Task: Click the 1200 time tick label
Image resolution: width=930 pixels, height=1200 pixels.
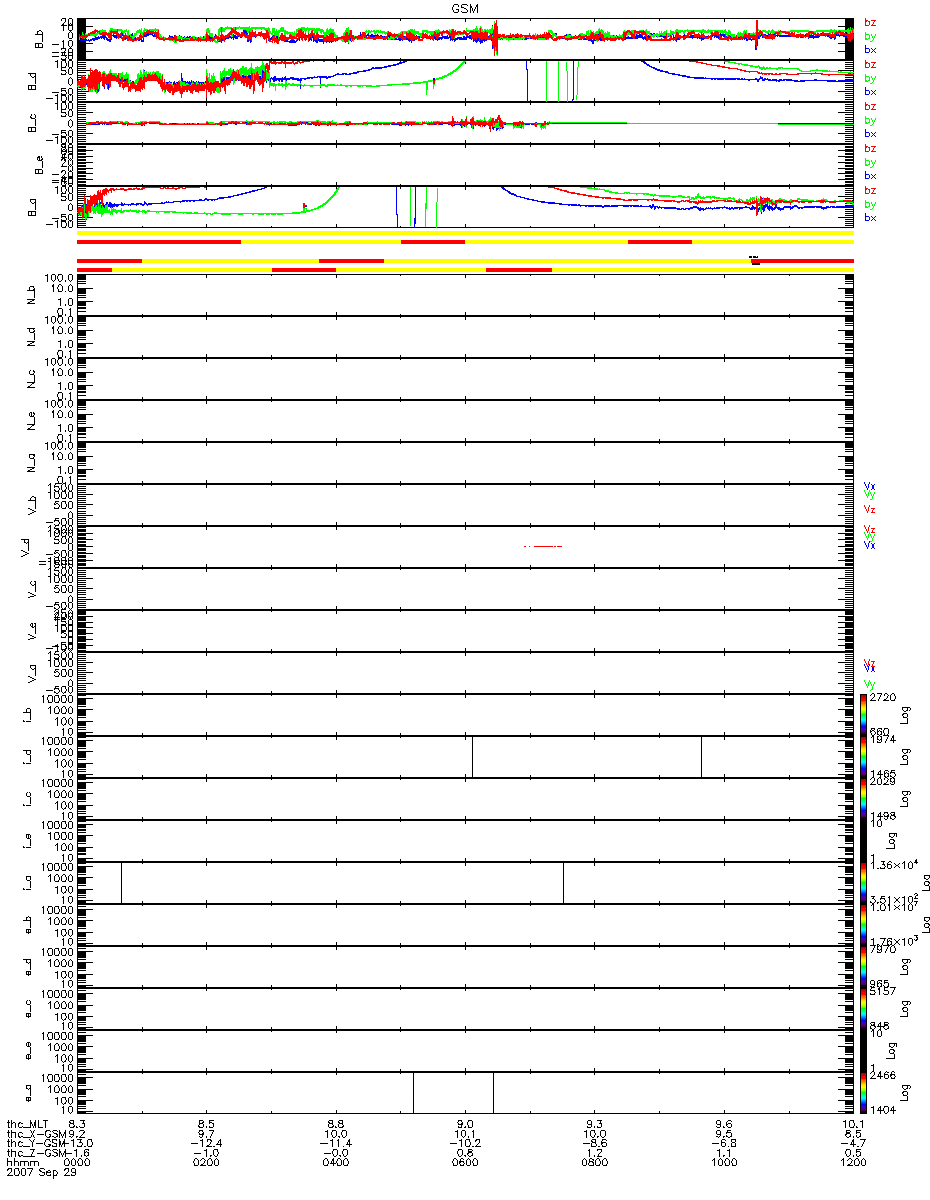Action: coord(853,1163)
